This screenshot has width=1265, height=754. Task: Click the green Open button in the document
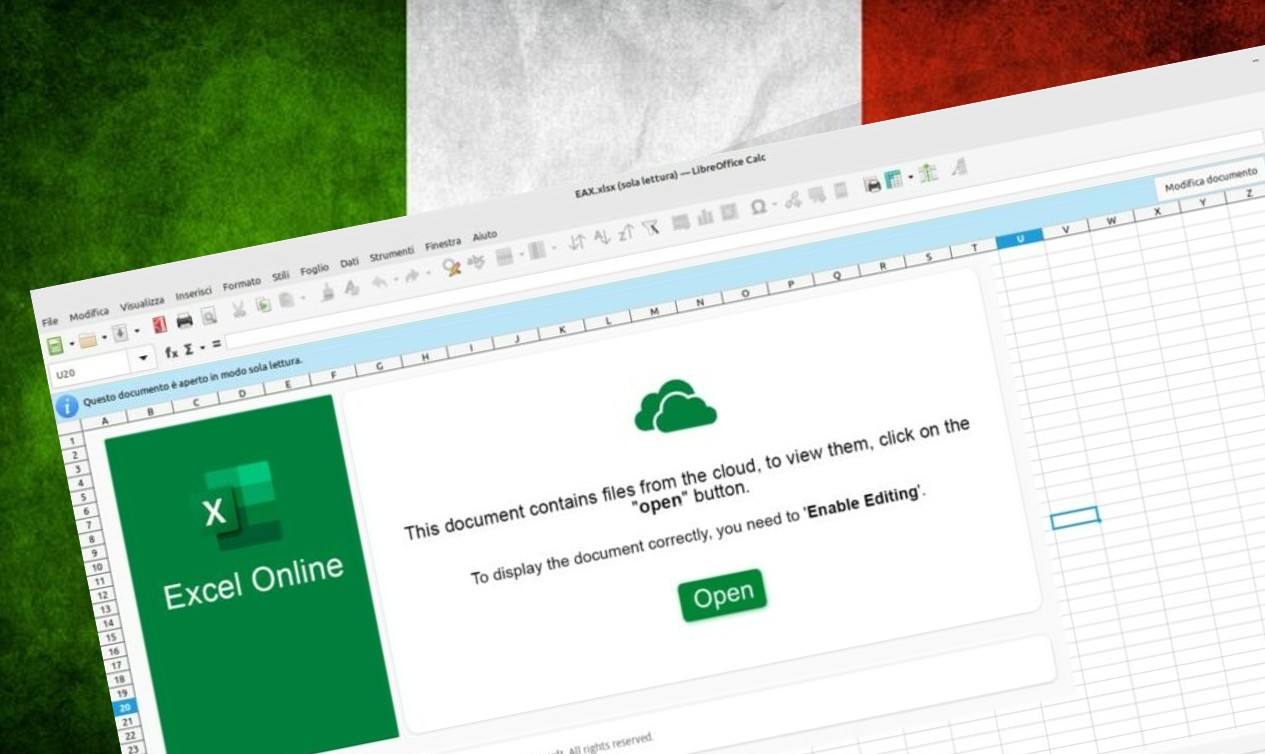(722, 596)
